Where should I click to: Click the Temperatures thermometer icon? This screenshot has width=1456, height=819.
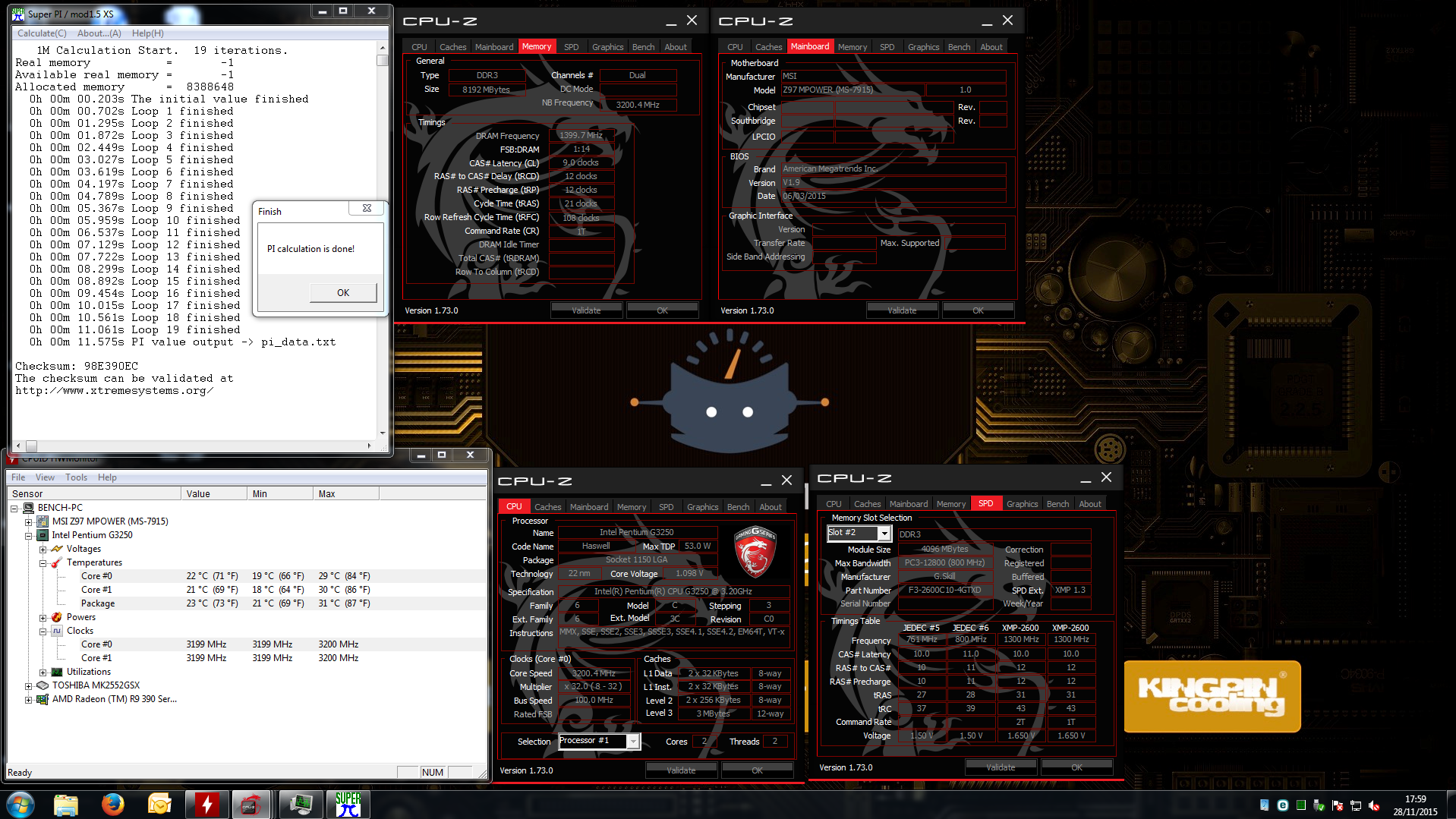point(57,562)
